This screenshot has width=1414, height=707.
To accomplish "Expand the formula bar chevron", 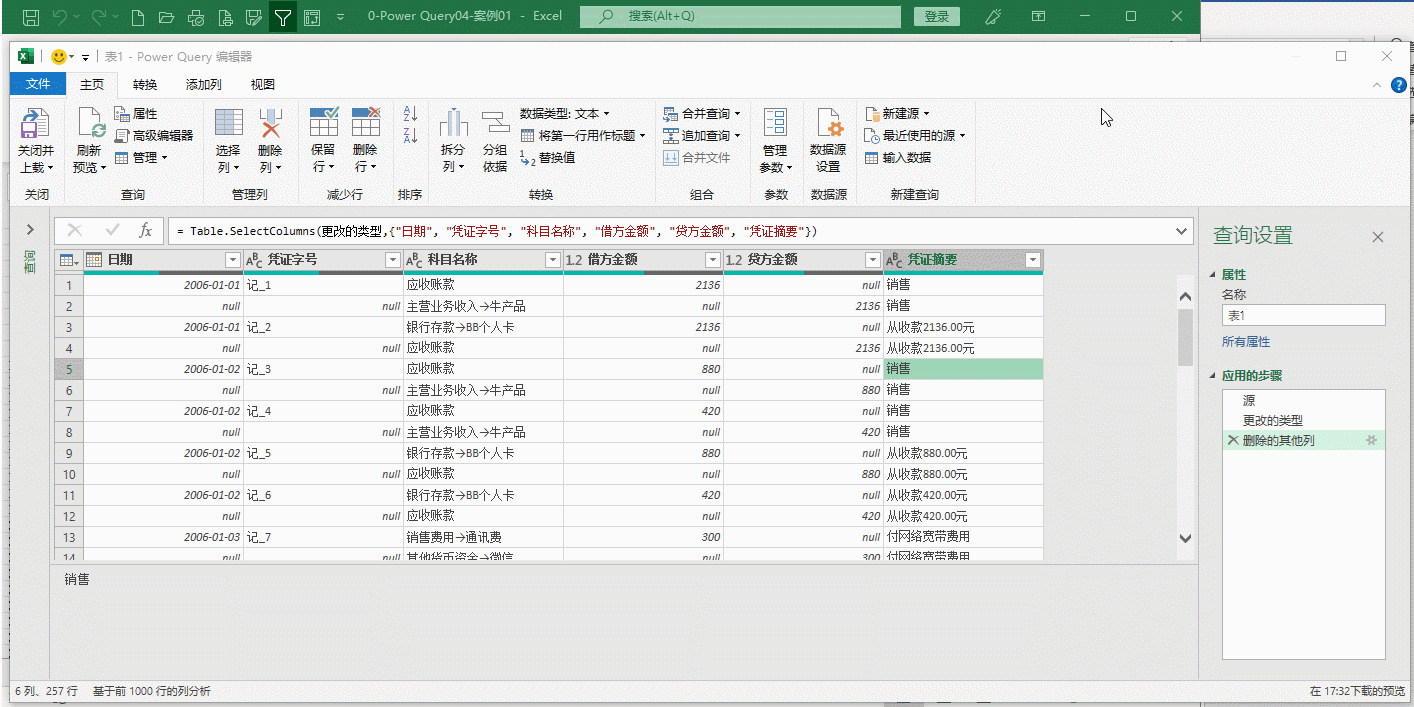I will point(1182,231).
